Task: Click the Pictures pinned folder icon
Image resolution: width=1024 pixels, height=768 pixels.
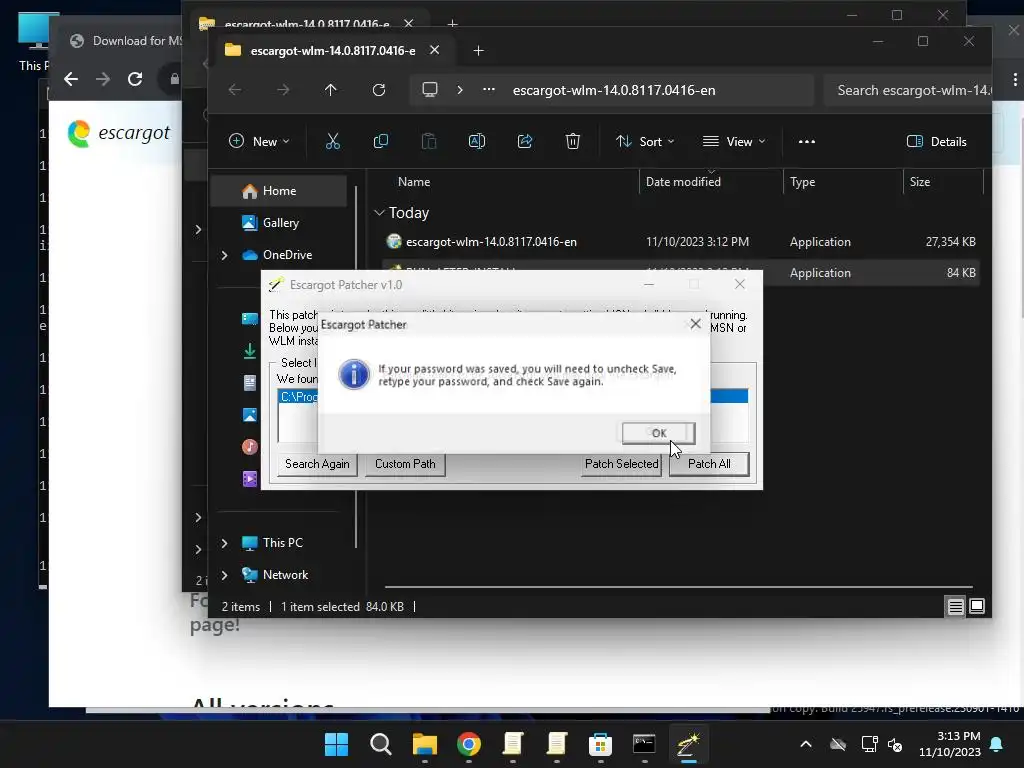Action: (249, 415)
